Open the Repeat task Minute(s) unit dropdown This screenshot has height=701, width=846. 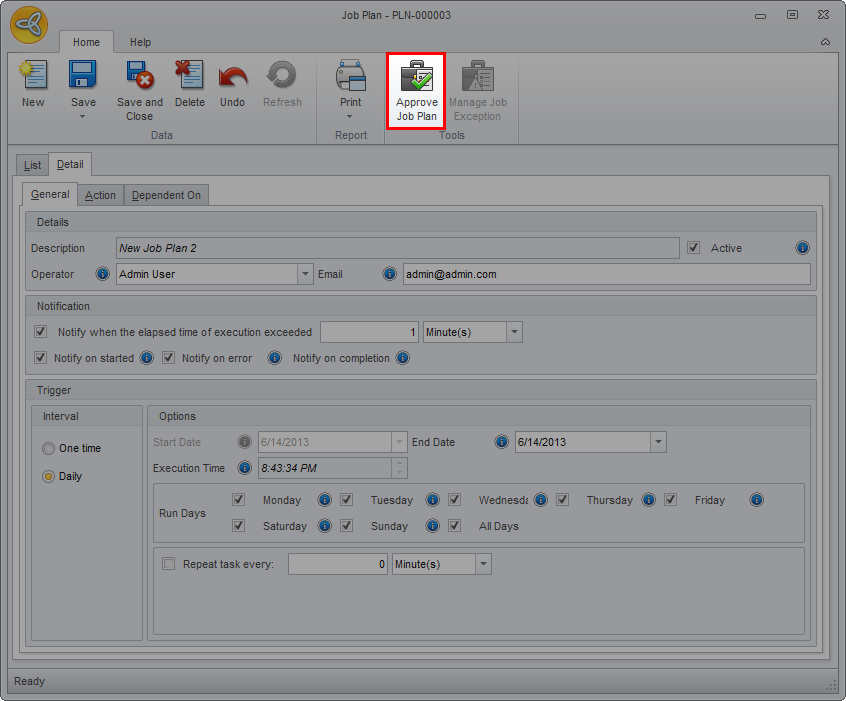coord(483,564)
